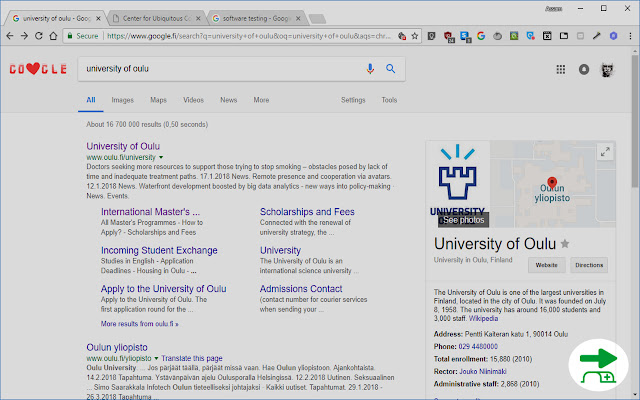
Task: Click the Directions button
Action: [589, 265]
